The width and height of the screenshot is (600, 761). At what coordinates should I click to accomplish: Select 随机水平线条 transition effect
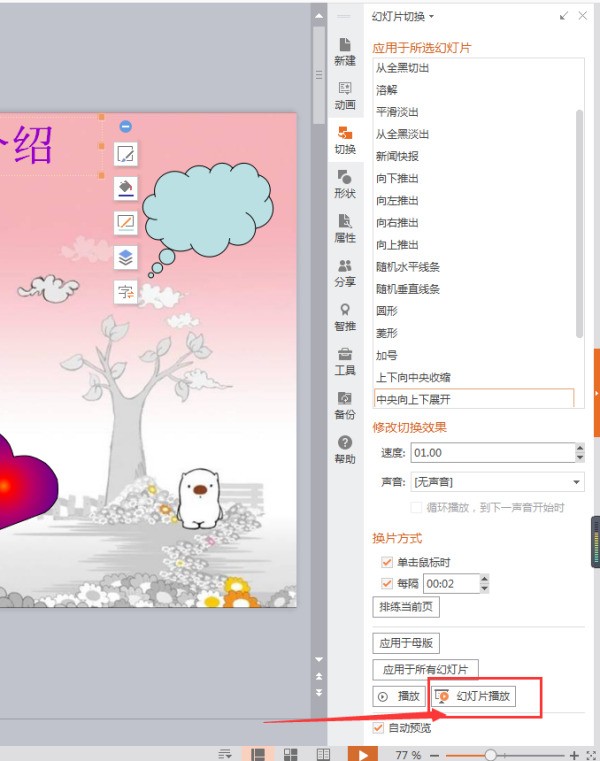point(407,267)
